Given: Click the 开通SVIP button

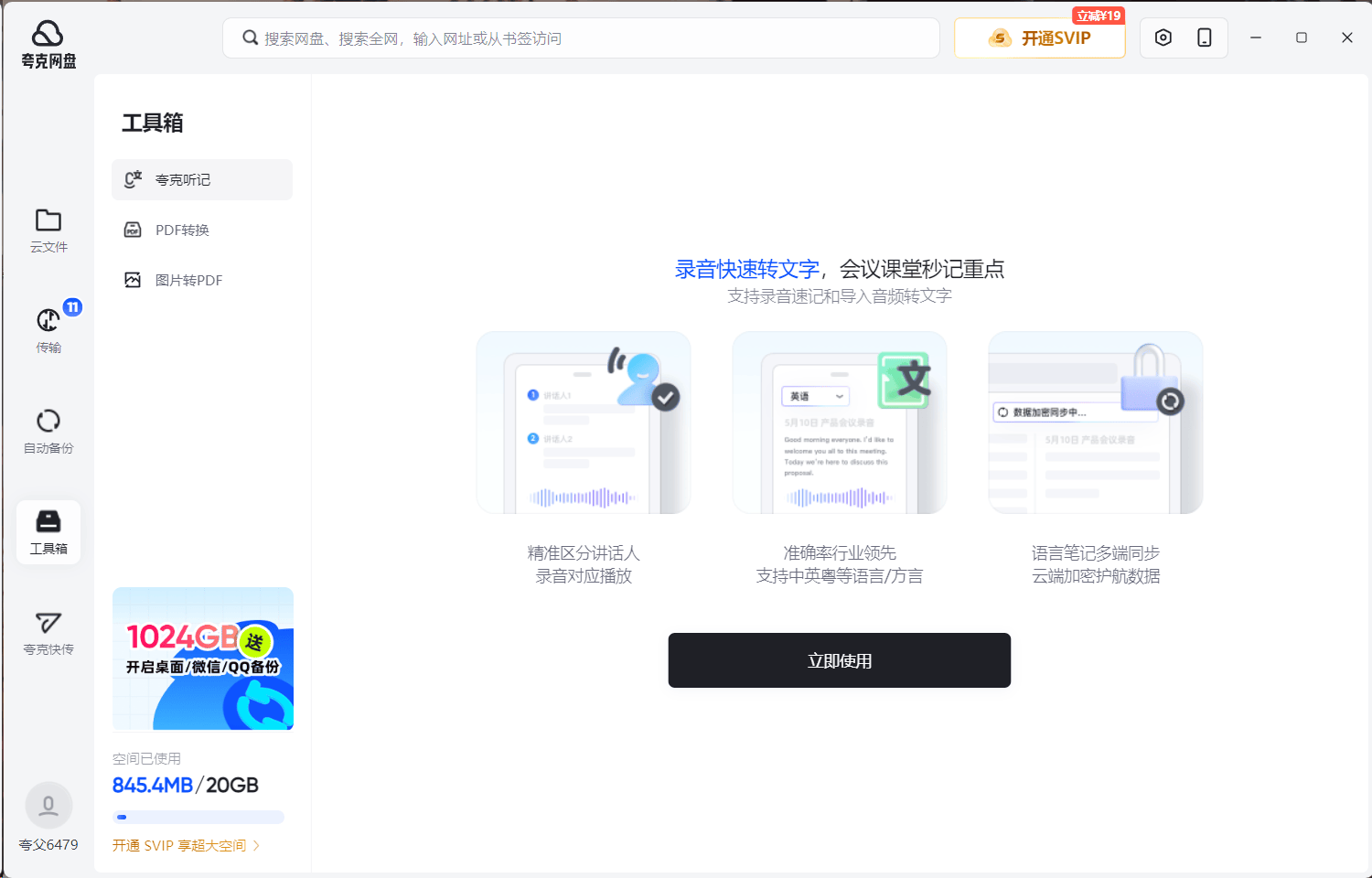Looking at the screenshot, I should [1040, 38].
